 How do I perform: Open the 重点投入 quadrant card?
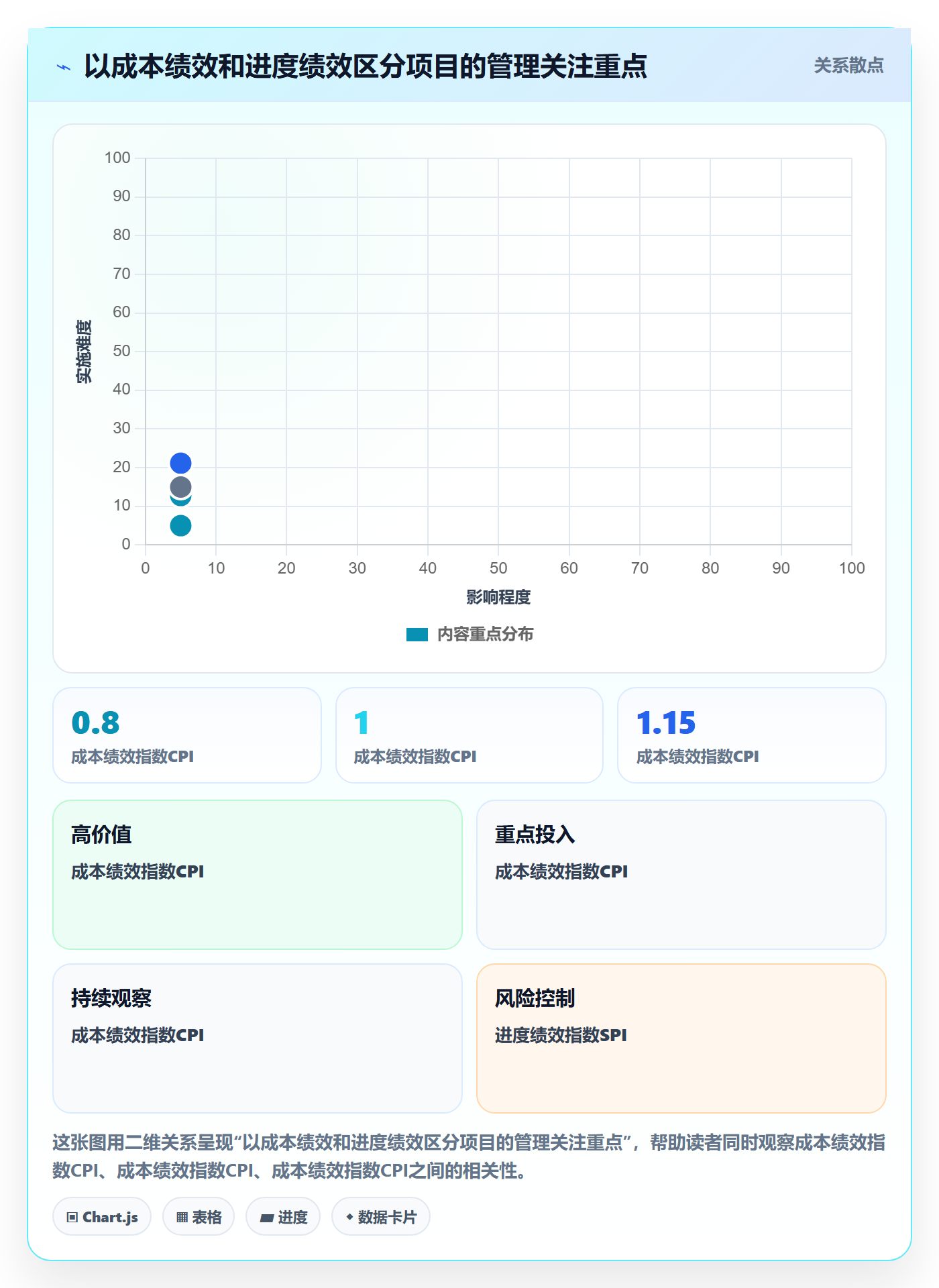pyautogui.click(x=681, y=875)
